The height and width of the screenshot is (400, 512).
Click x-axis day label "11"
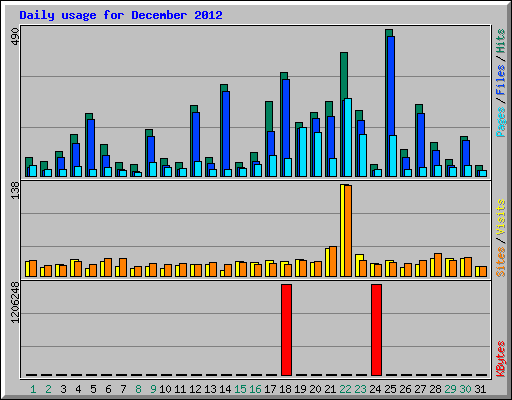[x=180, y=389]
